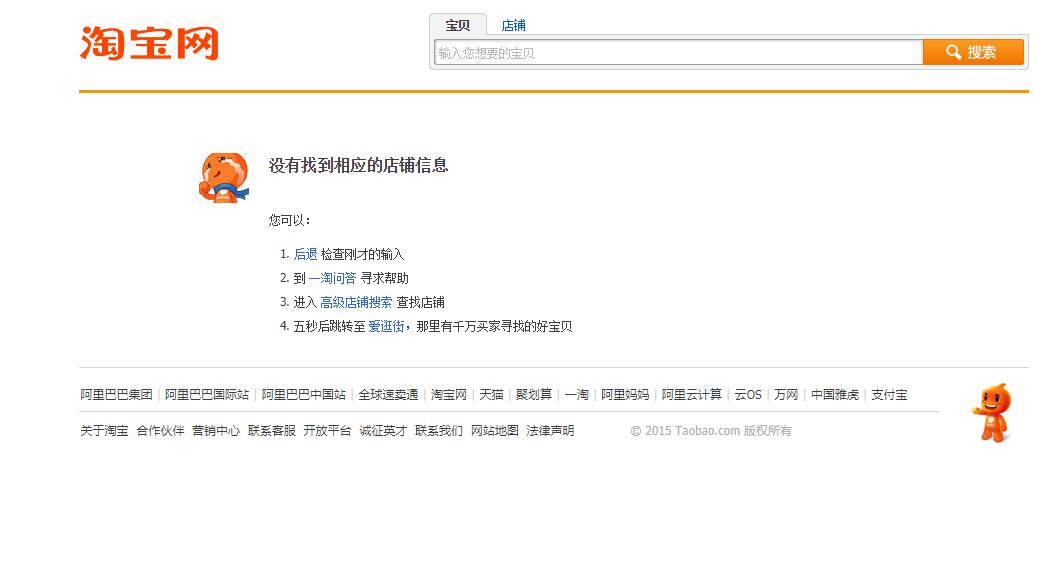Open the 支付宝 footer link
The image size is (1039, 586).
tap(889, 395)
